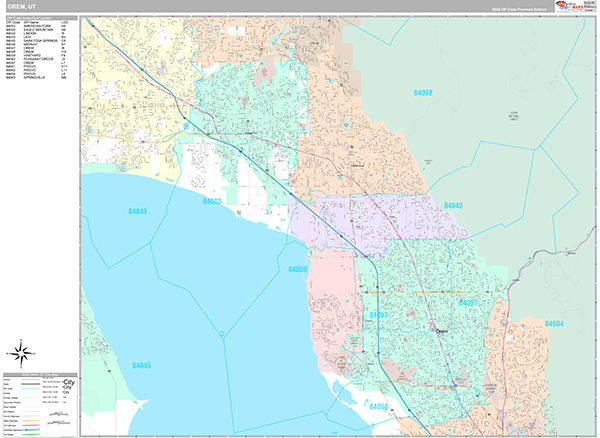Click the 84058 ZIP code label
This screenshot has height=438, width=600.
pyautogui.click(x=378, y=407)
